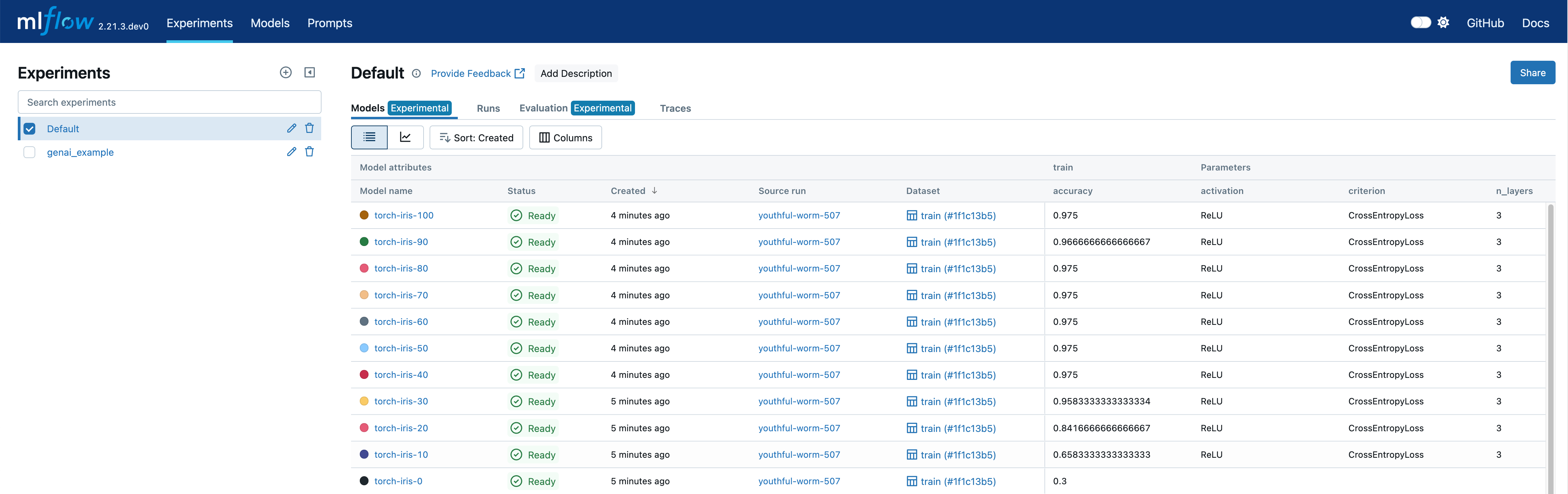Toggle the dark mode switch

[1420, 21]
